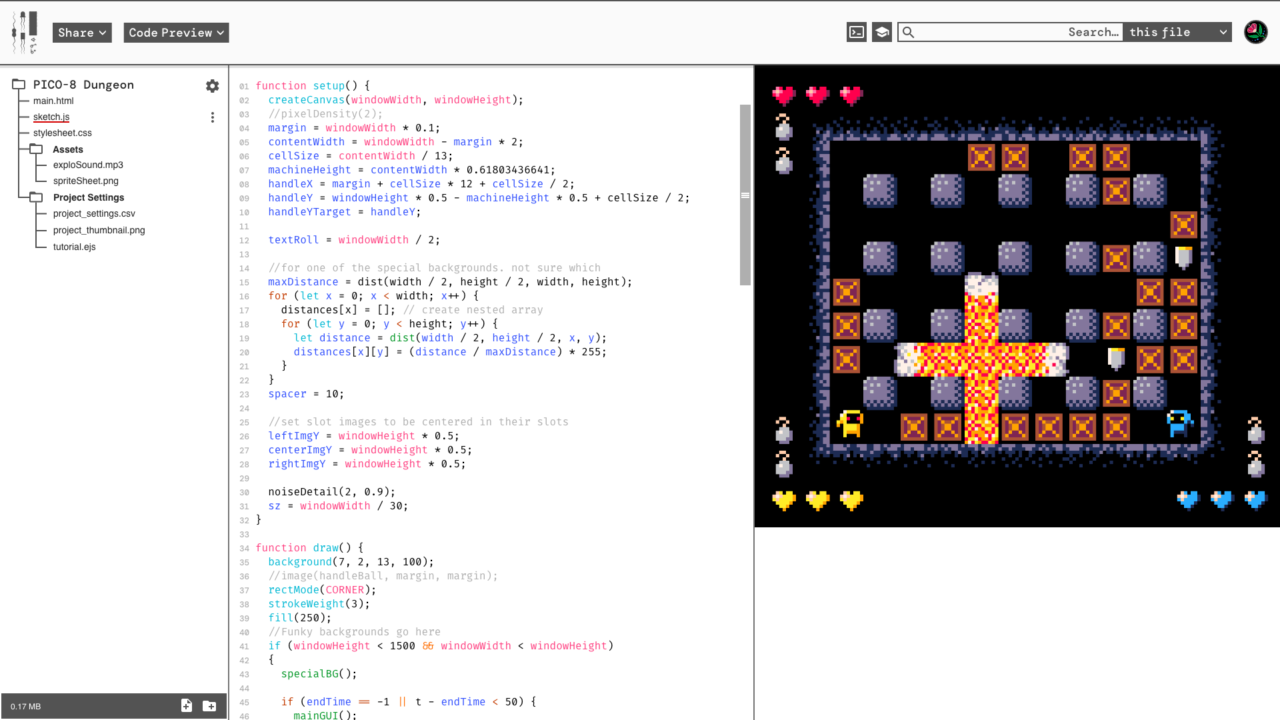Click the specialBG() call line
The image size is (1280, 720).
[319, 674]
